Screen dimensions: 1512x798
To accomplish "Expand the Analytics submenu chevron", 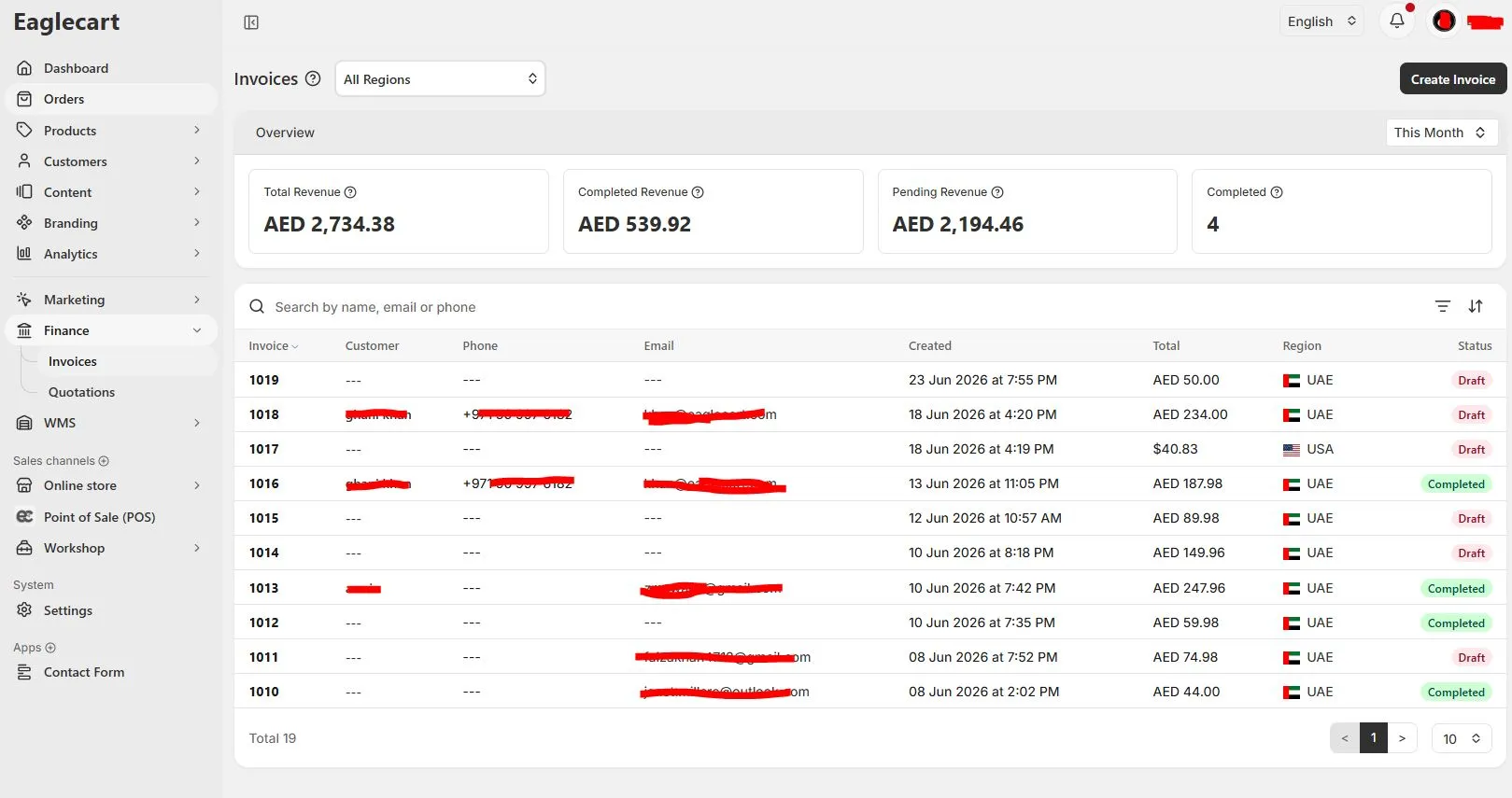I will click(x=197, y=253).
